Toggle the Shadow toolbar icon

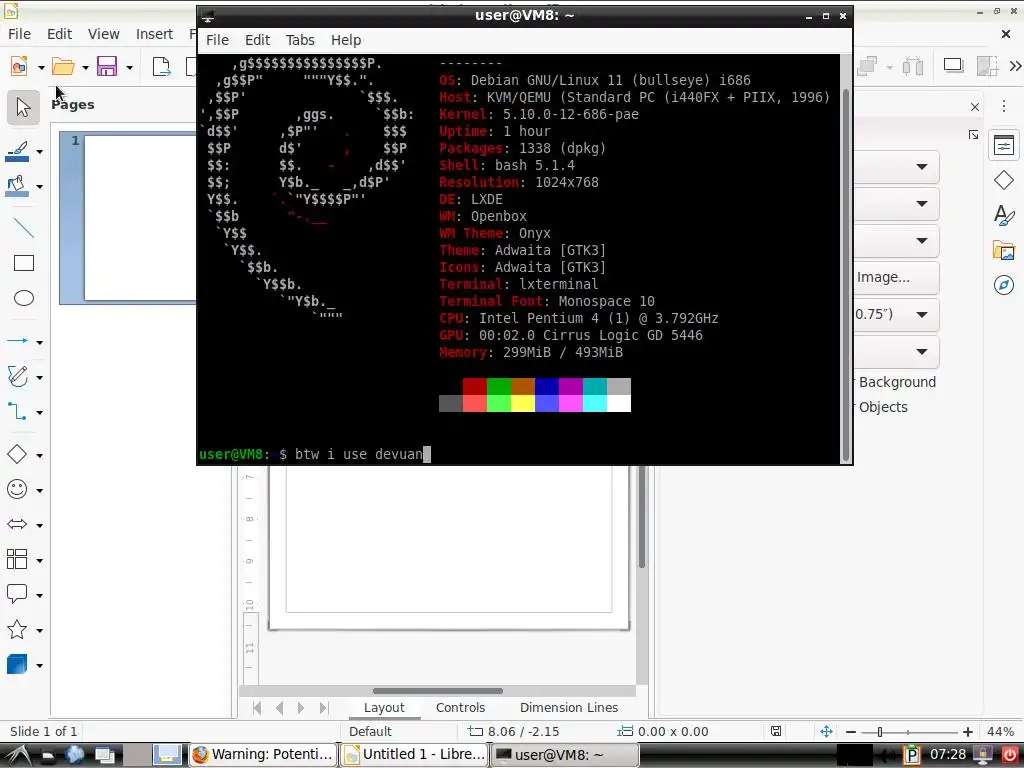953,65
